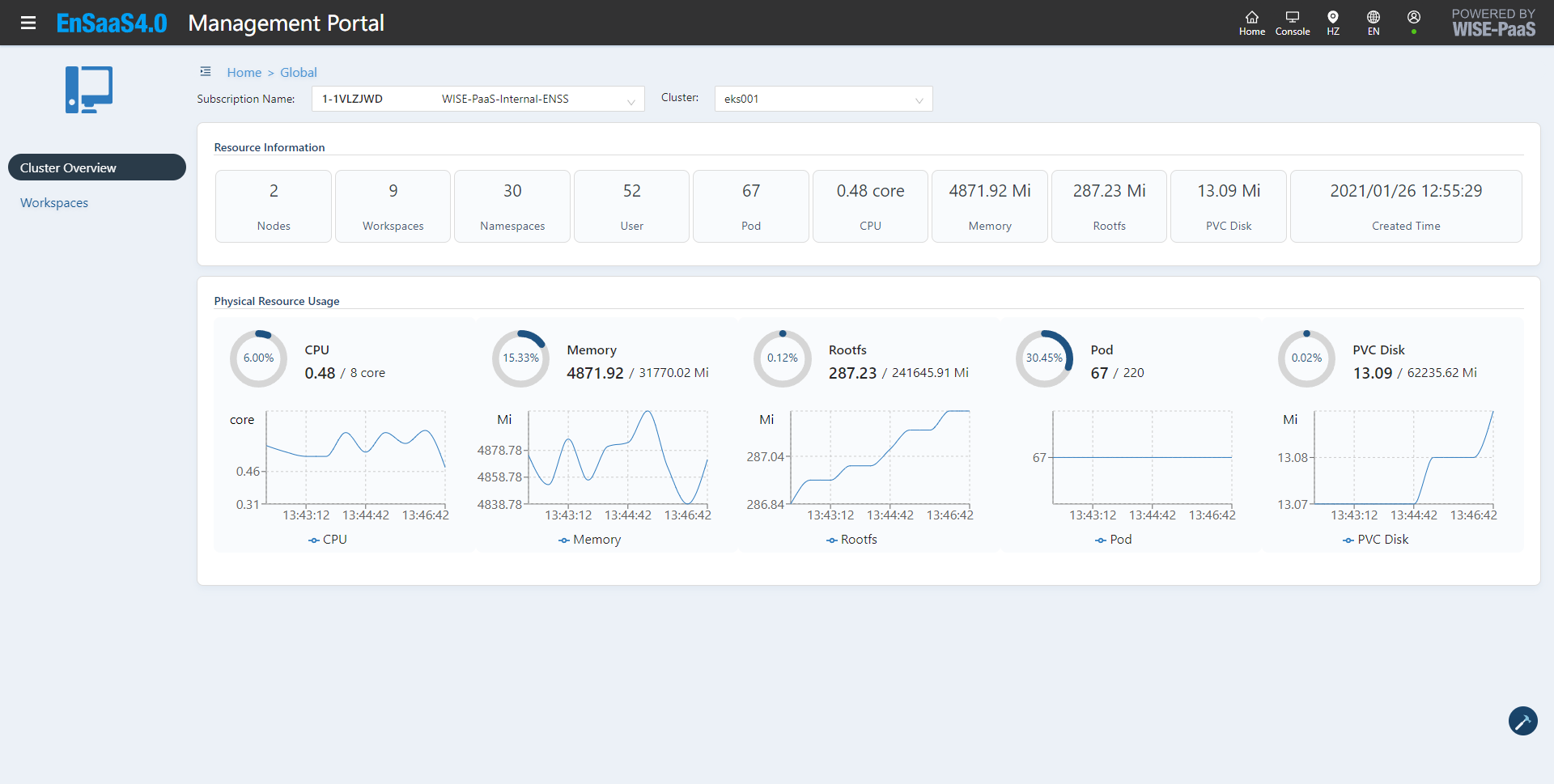Screen dimensions: 1554x784
Task: Click the Memory 15.33% usage ring
Action: pos(520,358)
